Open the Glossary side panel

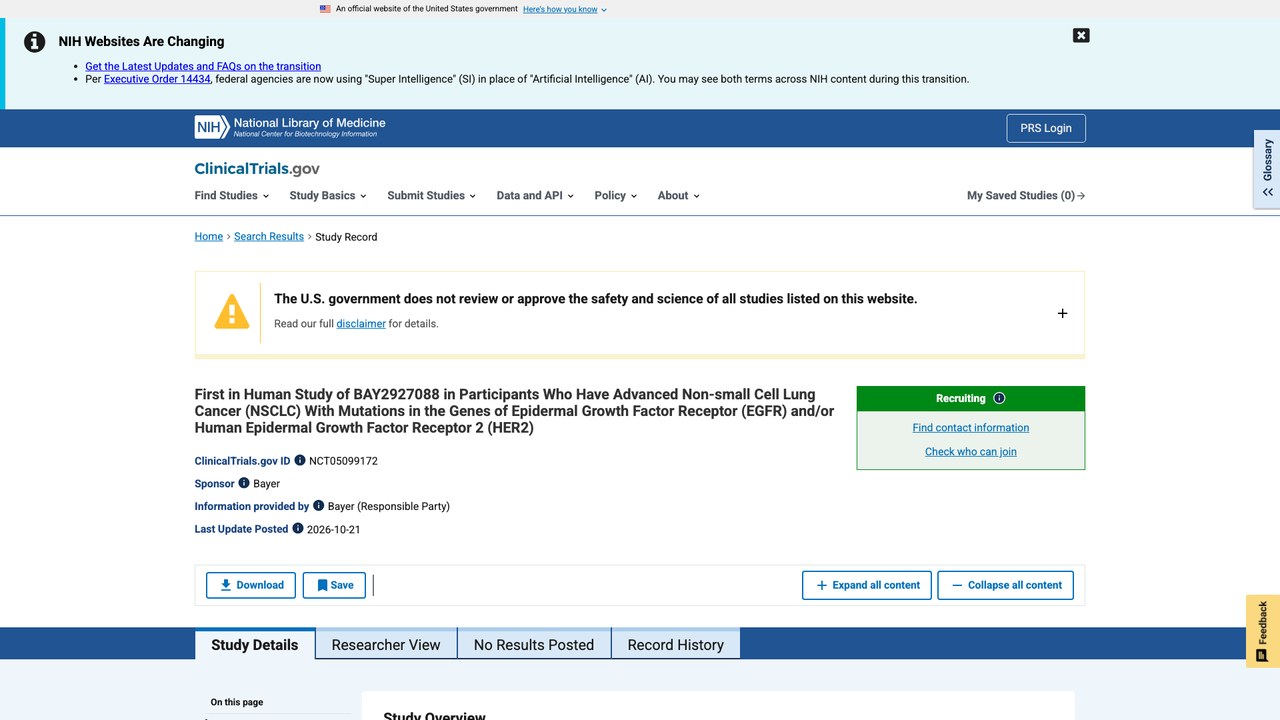[1267, 168]
